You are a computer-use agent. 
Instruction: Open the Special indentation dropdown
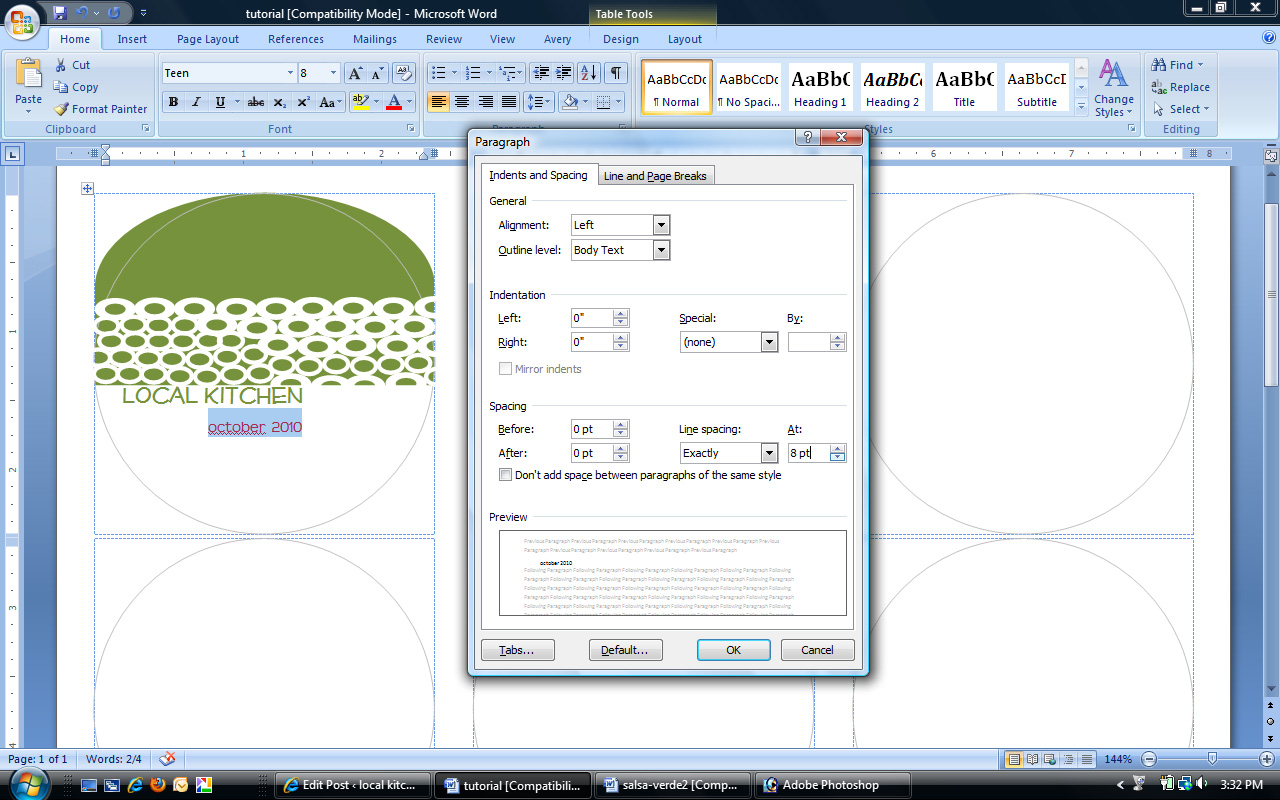click(x=769, y=343)
